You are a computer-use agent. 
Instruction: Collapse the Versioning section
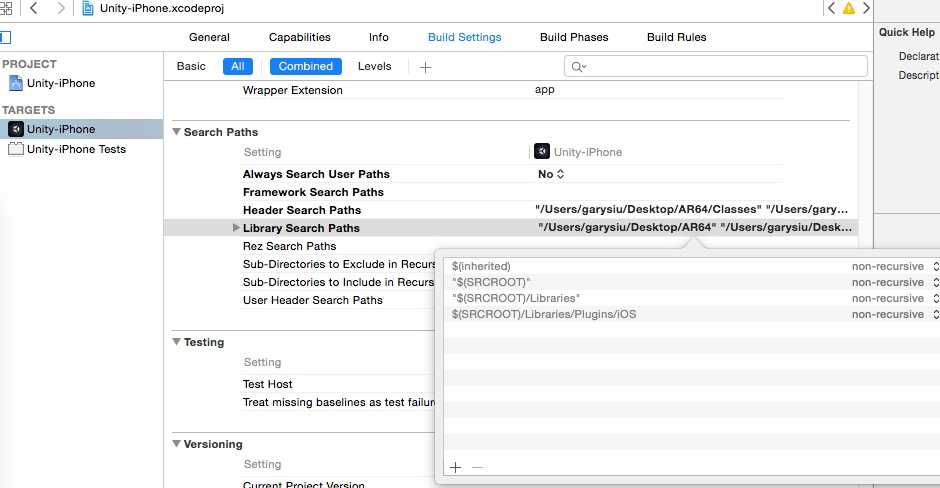pos(176,444)
